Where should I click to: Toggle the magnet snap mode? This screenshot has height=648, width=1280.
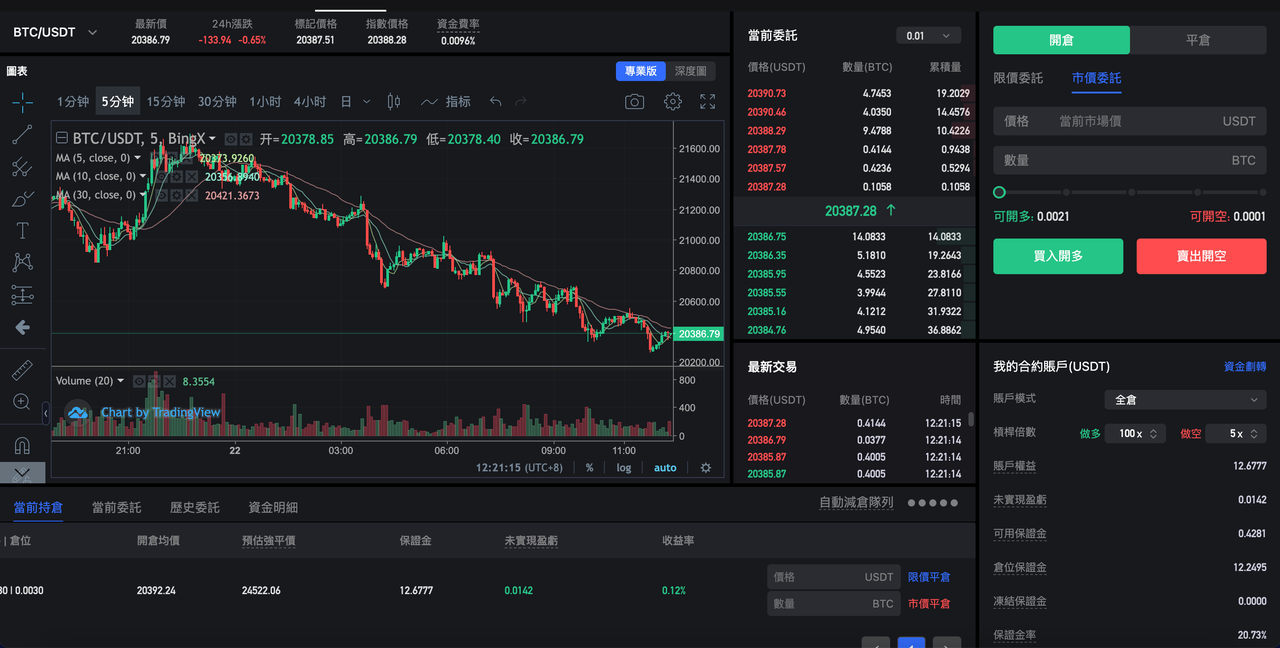[x=22, y=445]
